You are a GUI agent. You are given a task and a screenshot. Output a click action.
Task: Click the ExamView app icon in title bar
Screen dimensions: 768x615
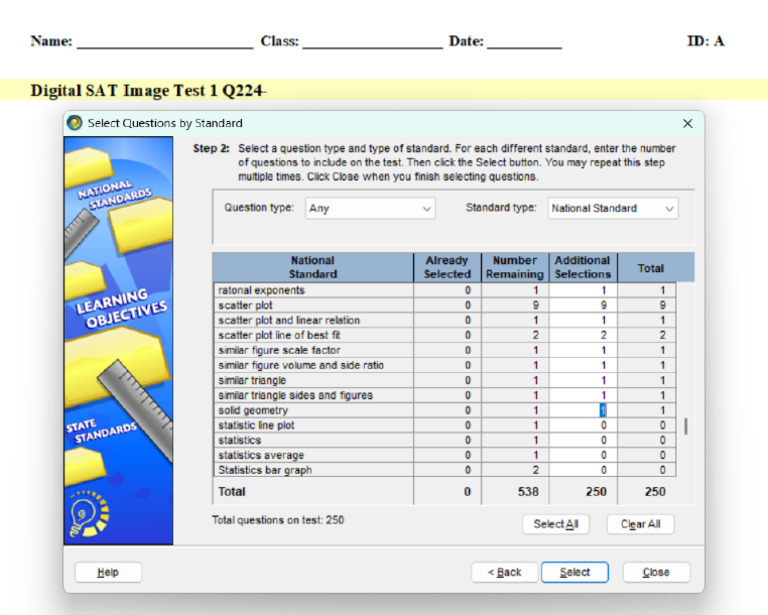point(74,123)
